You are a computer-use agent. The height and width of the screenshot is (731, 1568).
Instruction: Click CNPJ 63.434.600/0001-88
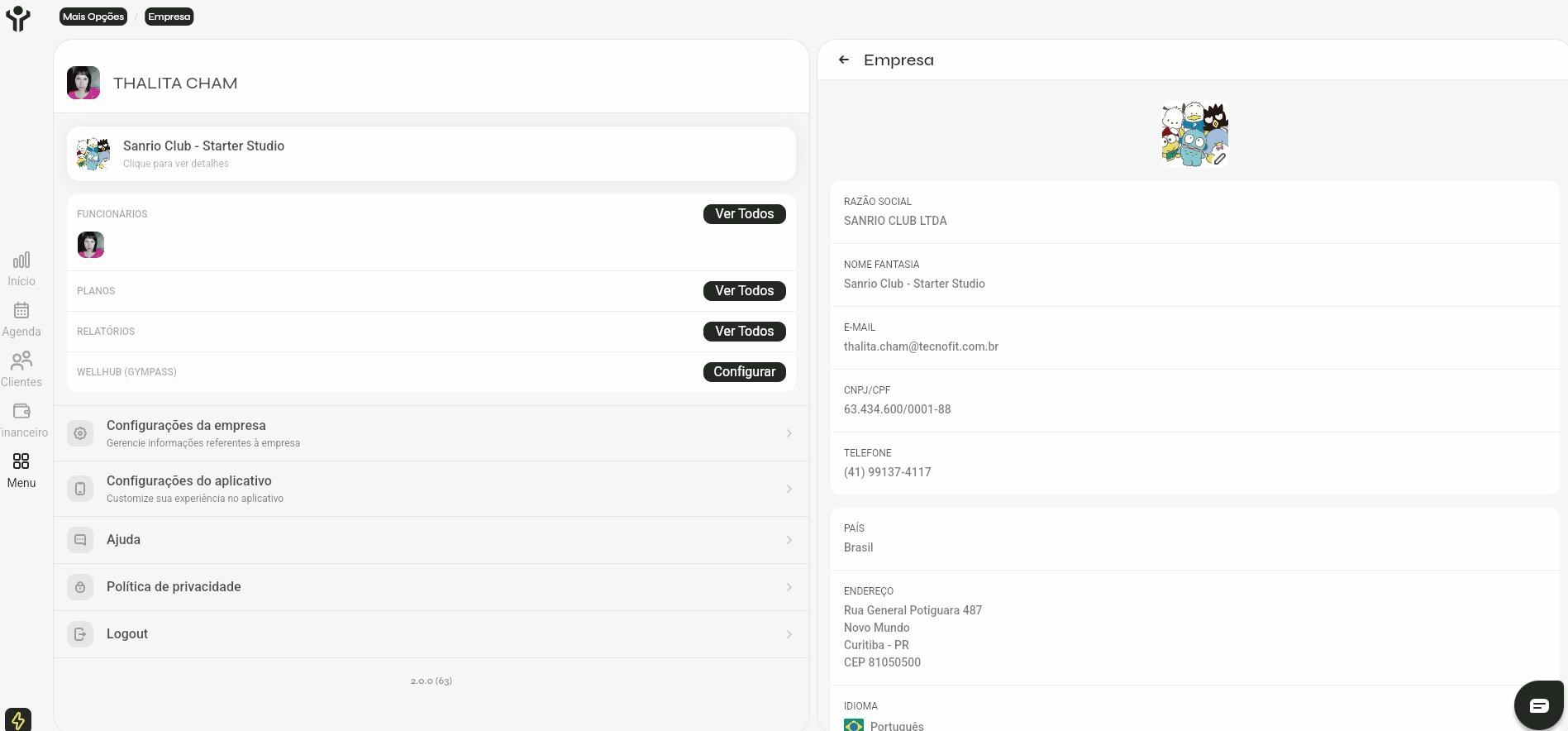[x=898, y=409]
